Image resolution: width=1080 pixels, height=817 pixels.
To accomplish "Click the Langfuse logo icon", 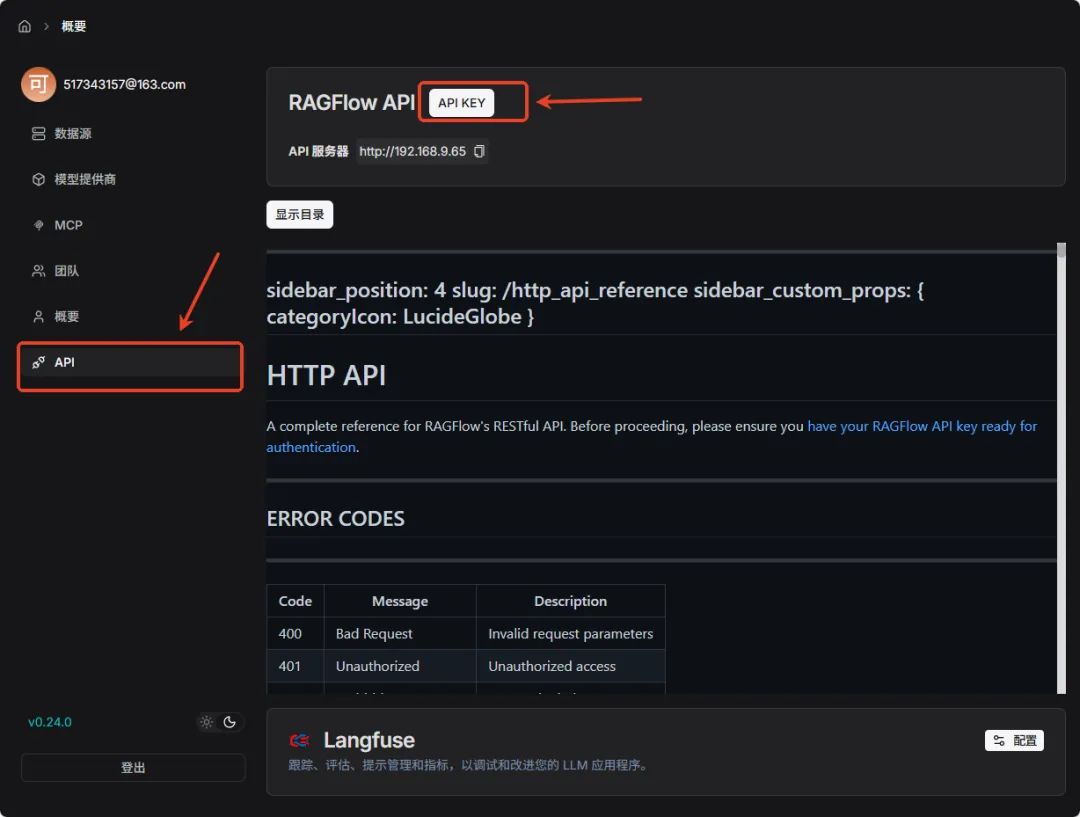I will click(x=300, y=741).
